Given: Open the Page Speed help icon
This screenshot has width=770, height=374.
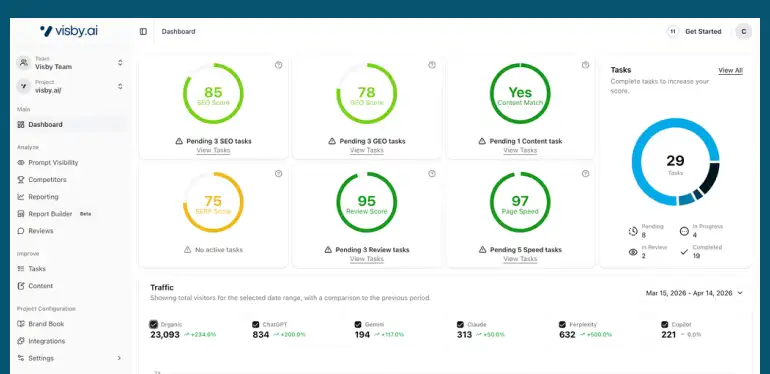Looking at the screenshot, I should tap(585, 173).
